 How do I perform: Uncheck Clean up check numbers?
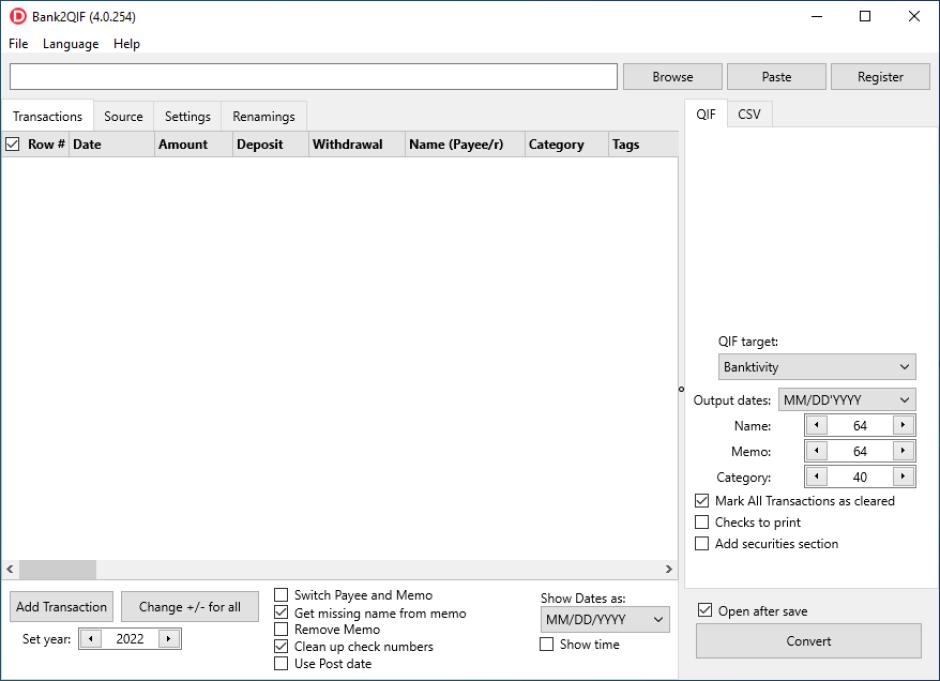coord(281,646)
